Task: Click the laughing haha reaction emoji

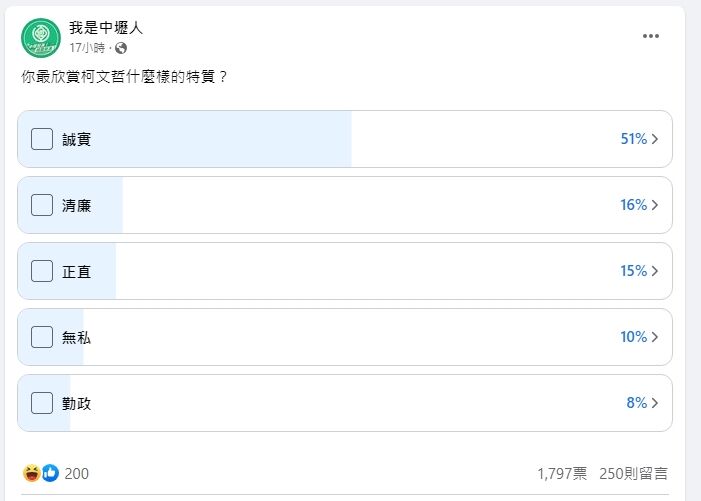Action: tap(32, 473)
